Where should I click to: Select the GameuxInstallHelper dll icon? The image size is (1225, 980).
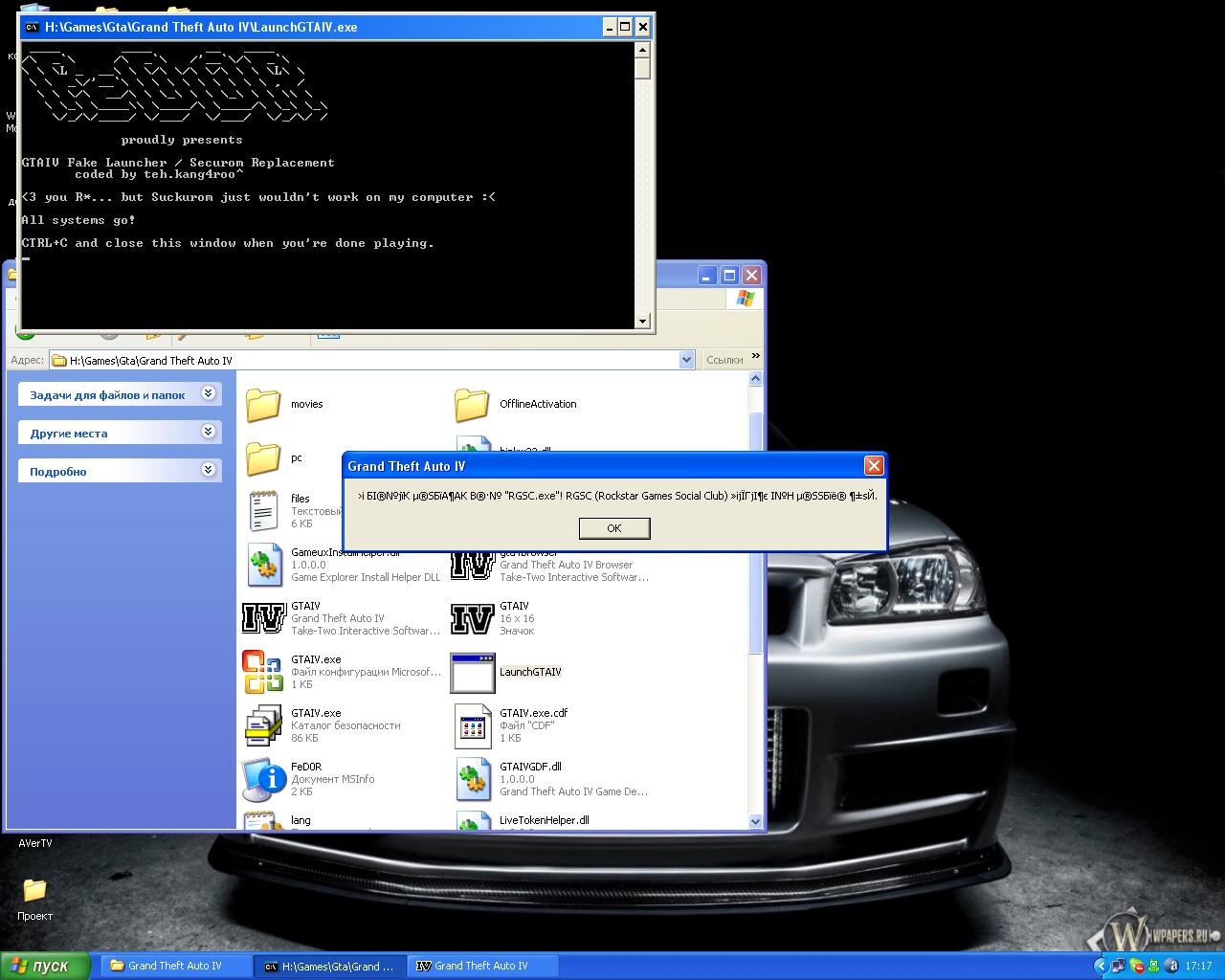pyautogui.click(x=263, y=566)
